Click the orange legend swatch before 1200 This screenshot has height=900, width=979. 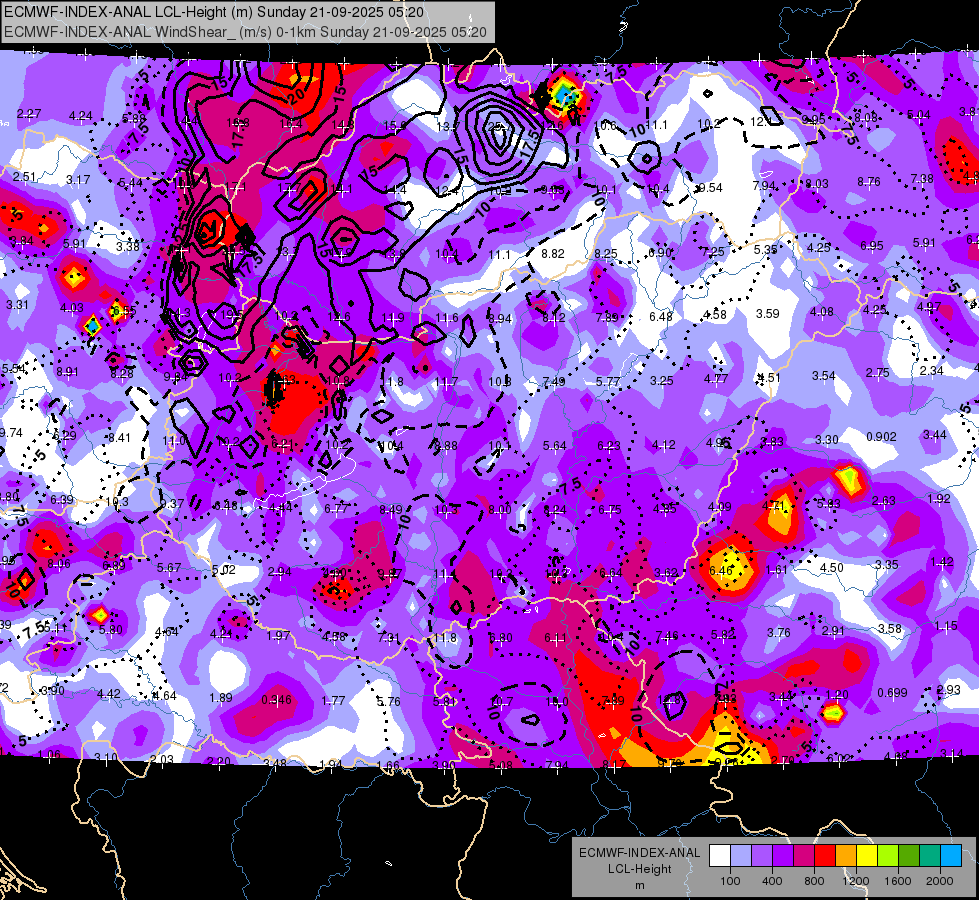(845, 856)
